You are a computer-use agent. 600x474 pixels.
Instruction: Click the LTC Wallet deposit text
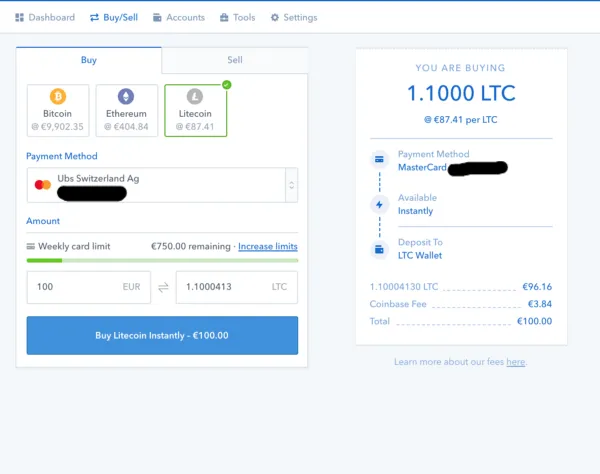coord(420,256)
